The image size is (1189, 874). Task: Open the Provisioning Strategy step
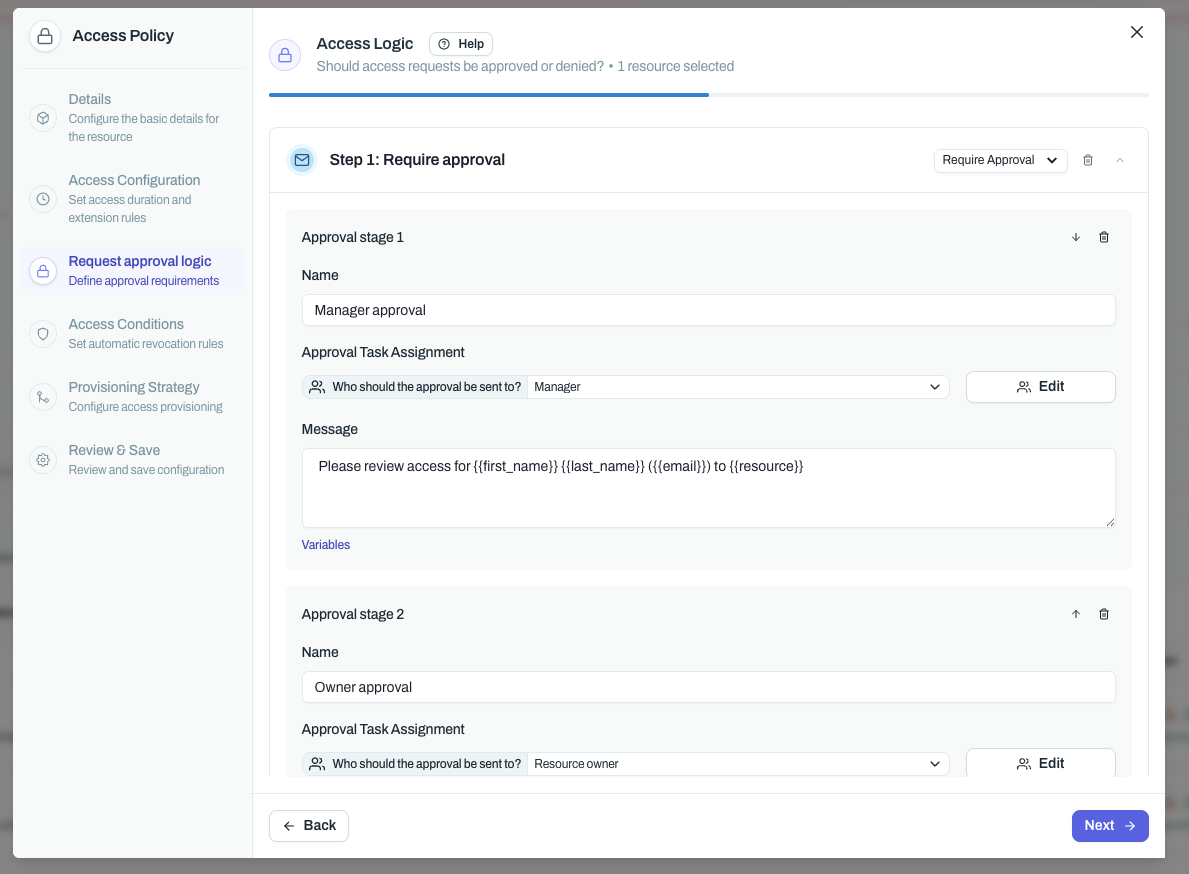pyautogui.click(x=134, y=388)
